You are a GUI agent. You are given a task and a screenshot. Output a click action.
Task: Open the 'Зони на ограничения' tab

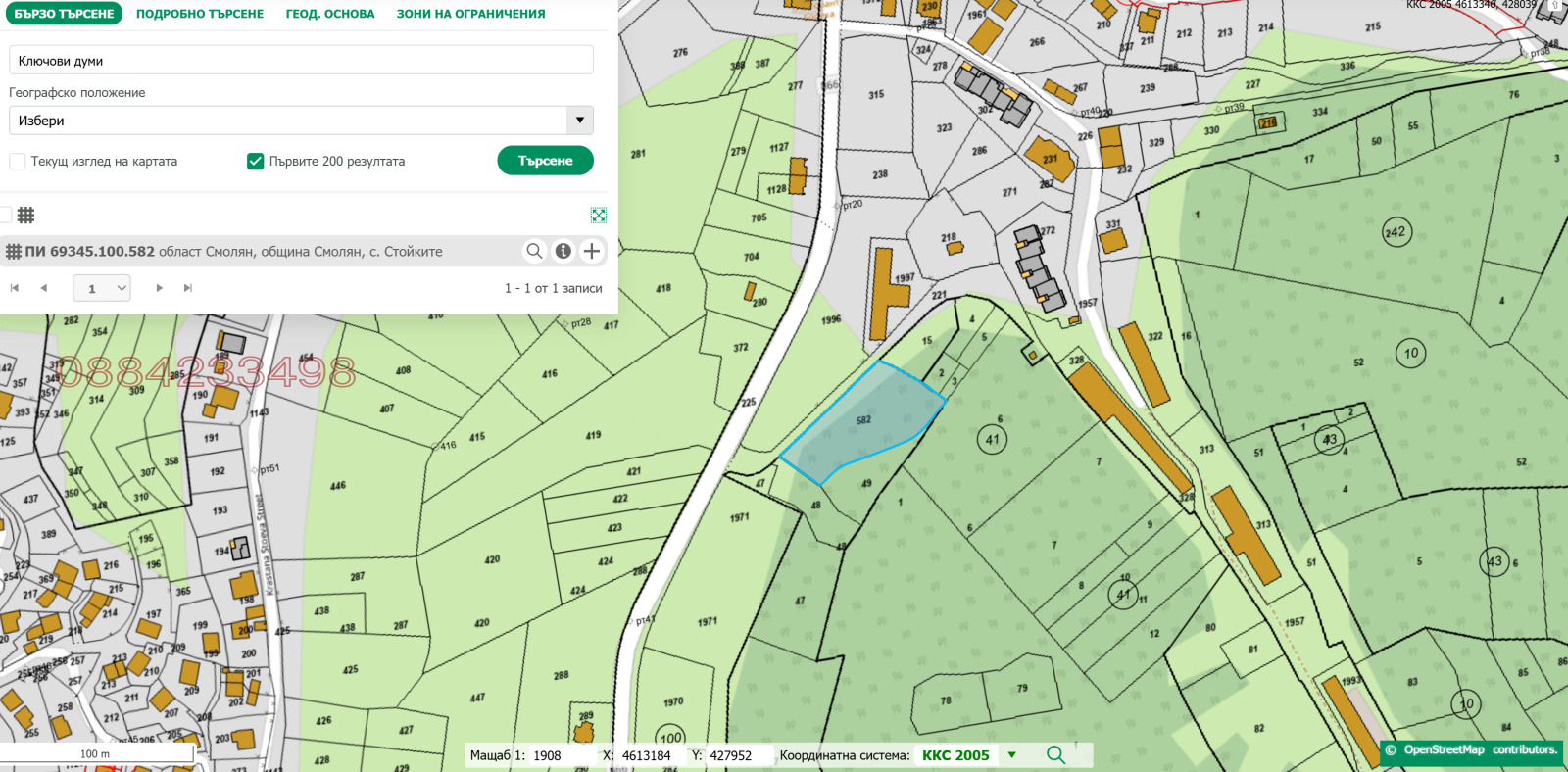point(470,14)
